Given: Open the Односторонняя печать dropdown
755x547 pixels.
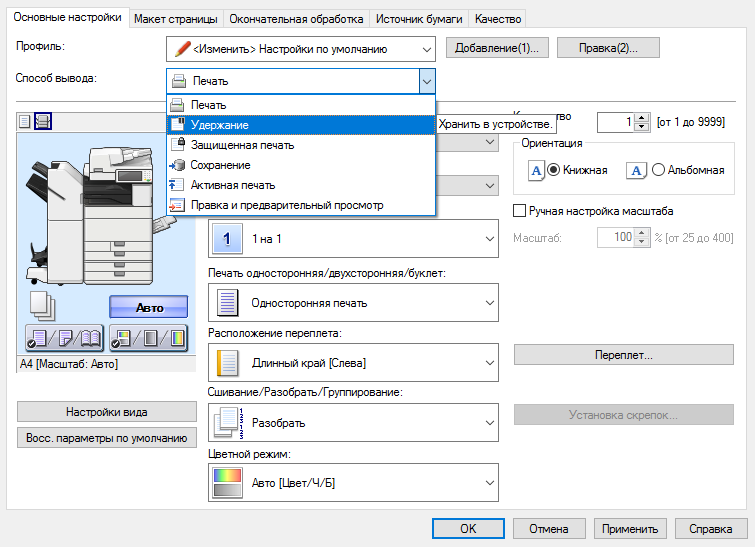Looking at the screenshot, I should (x=353, y=303).
